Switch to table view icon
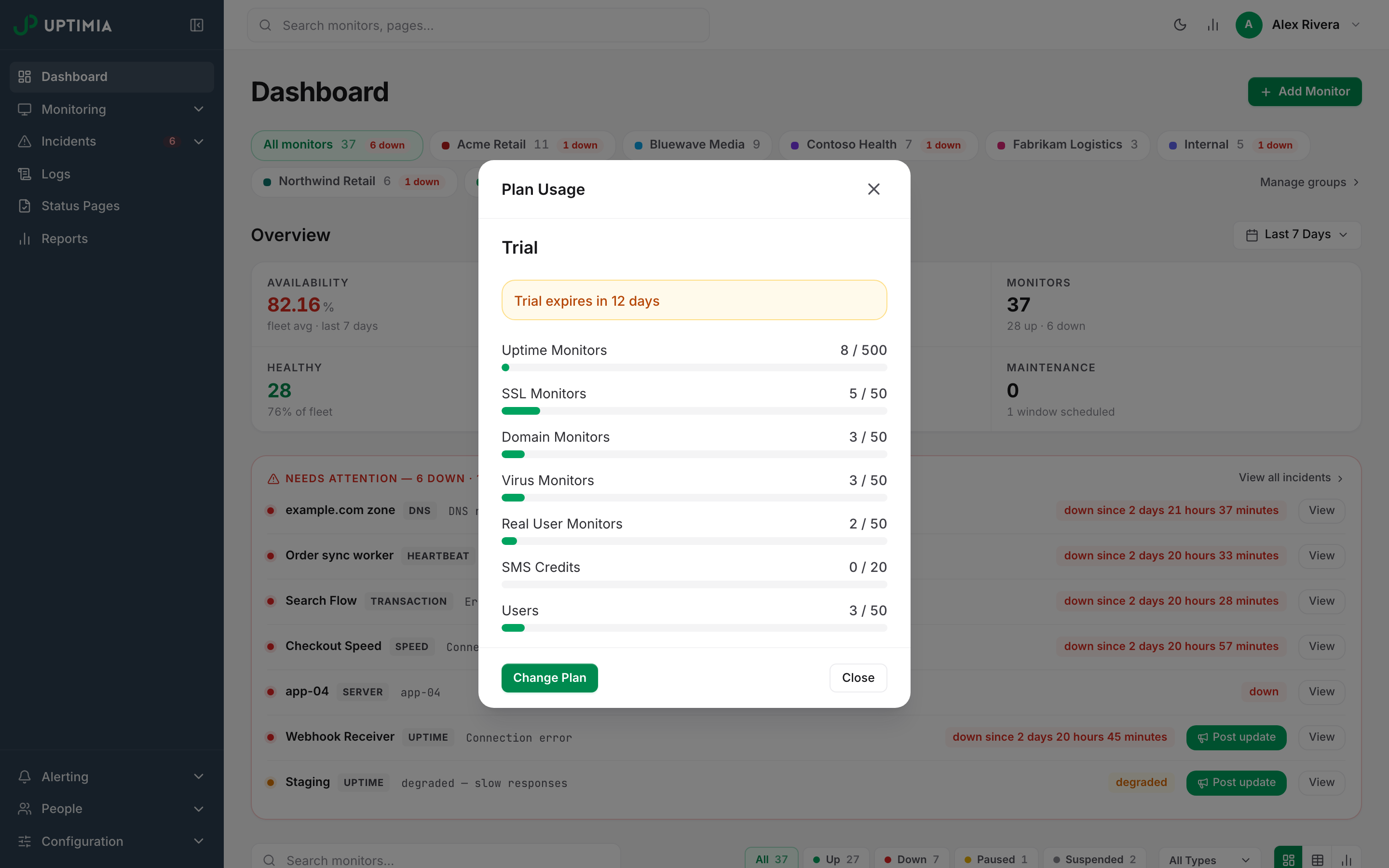Screen dimensions: 1389x868 point(1318,859)
